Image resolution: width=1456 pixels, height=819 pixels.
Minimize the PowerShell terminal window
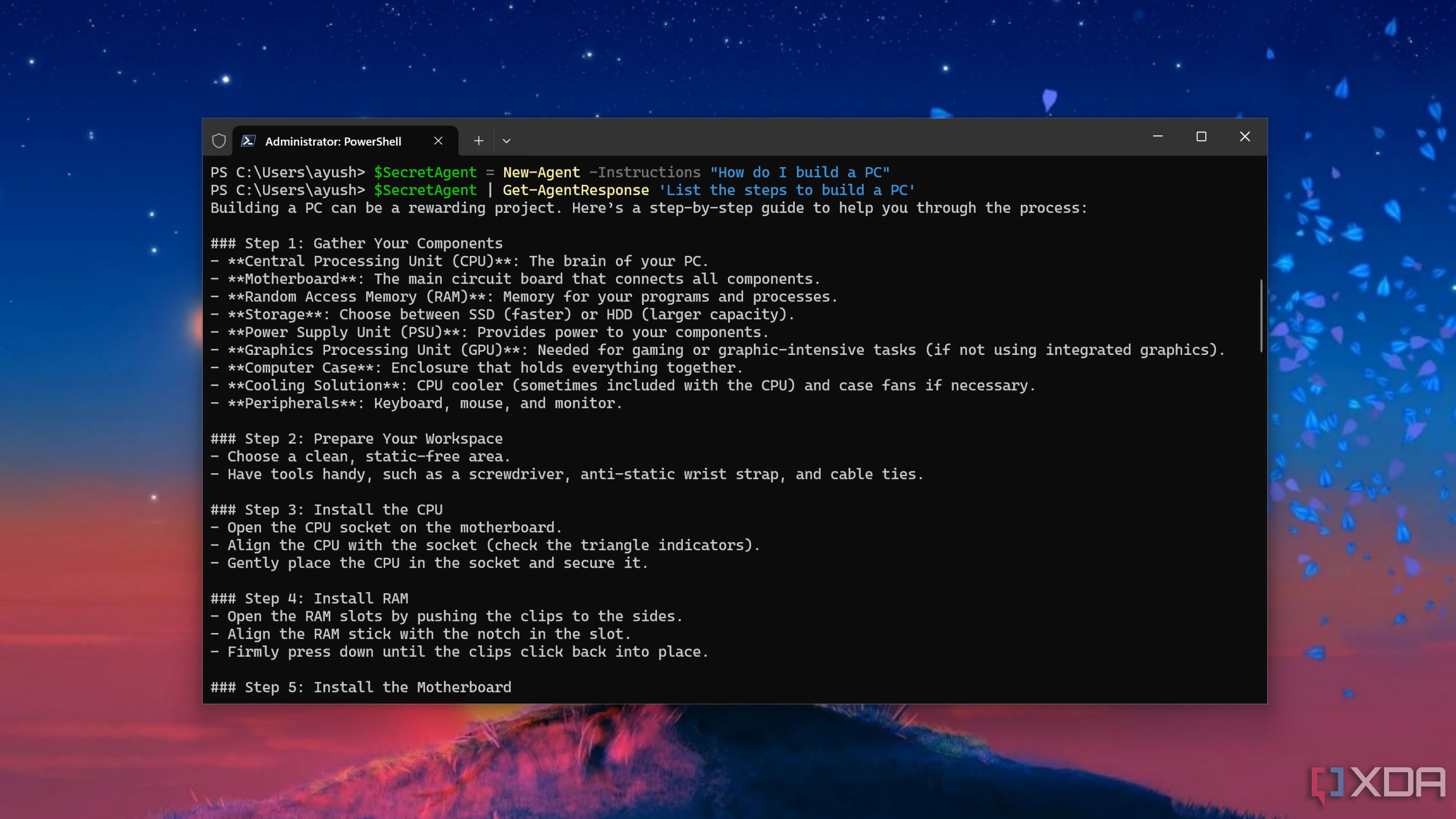click(1158, 136)
